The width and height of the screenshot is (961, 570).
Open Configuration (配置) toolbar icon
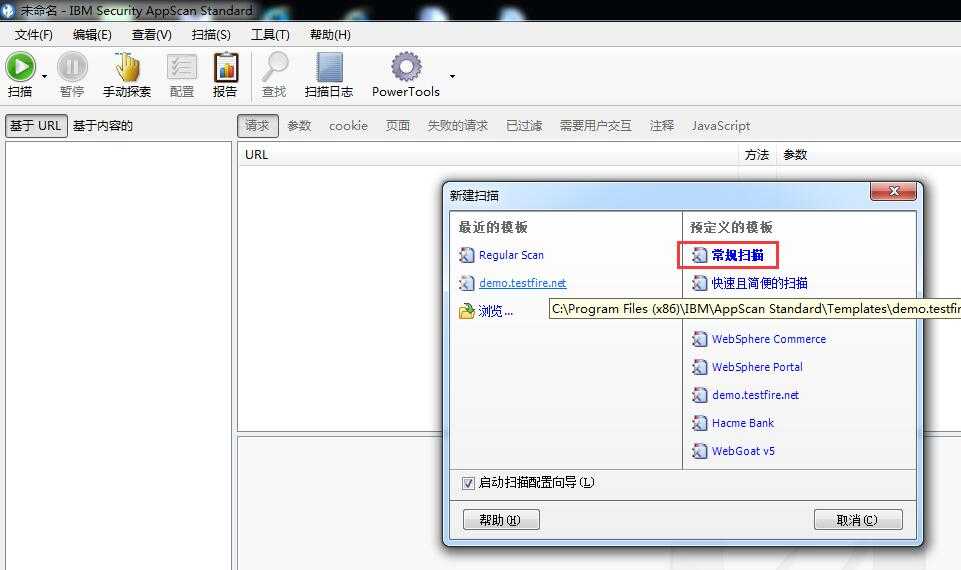click(182, 67)
